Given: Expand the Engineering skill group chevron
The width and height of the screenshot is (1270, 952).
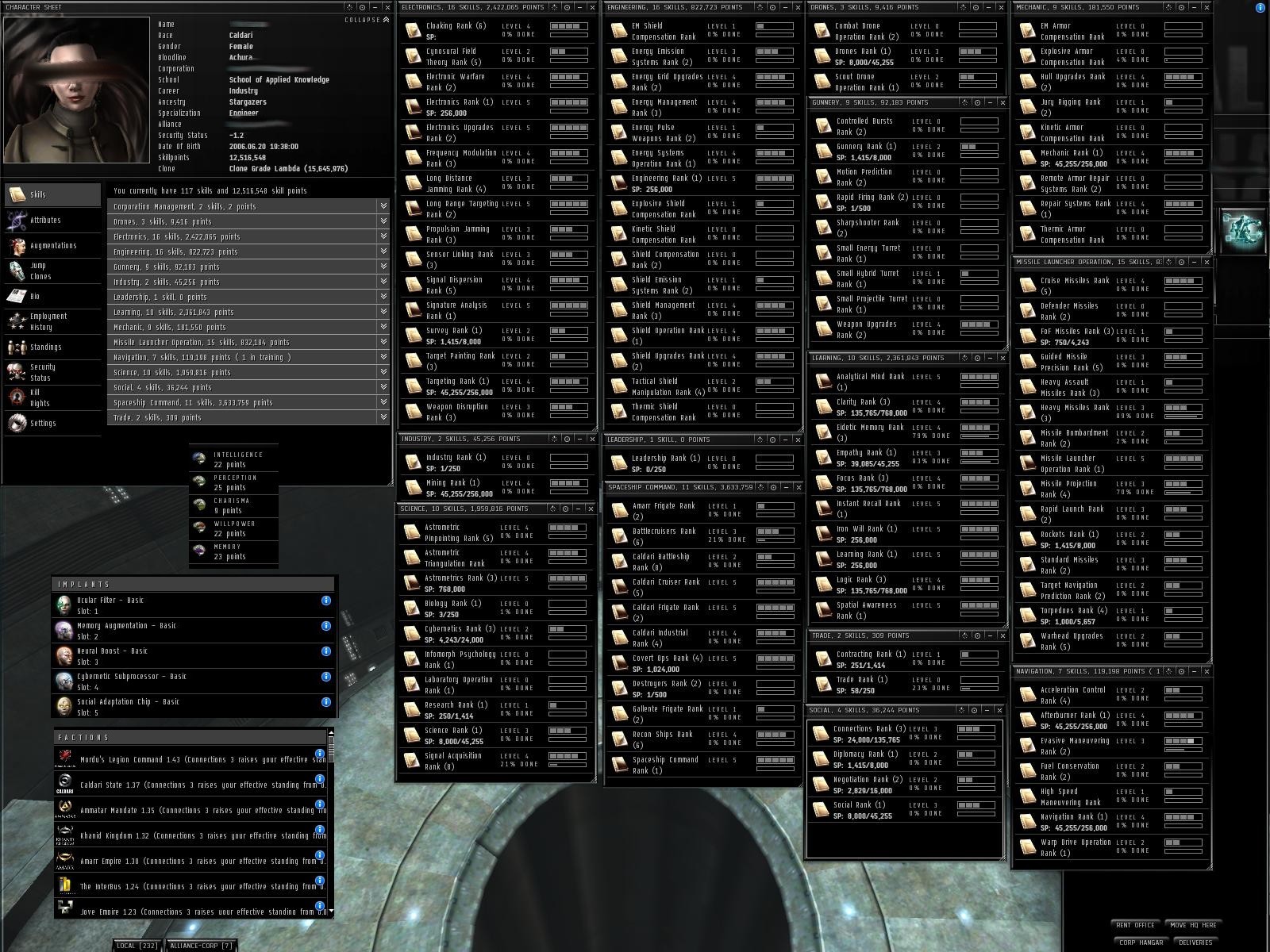Looking at the screenshot, I should (384, 251).
